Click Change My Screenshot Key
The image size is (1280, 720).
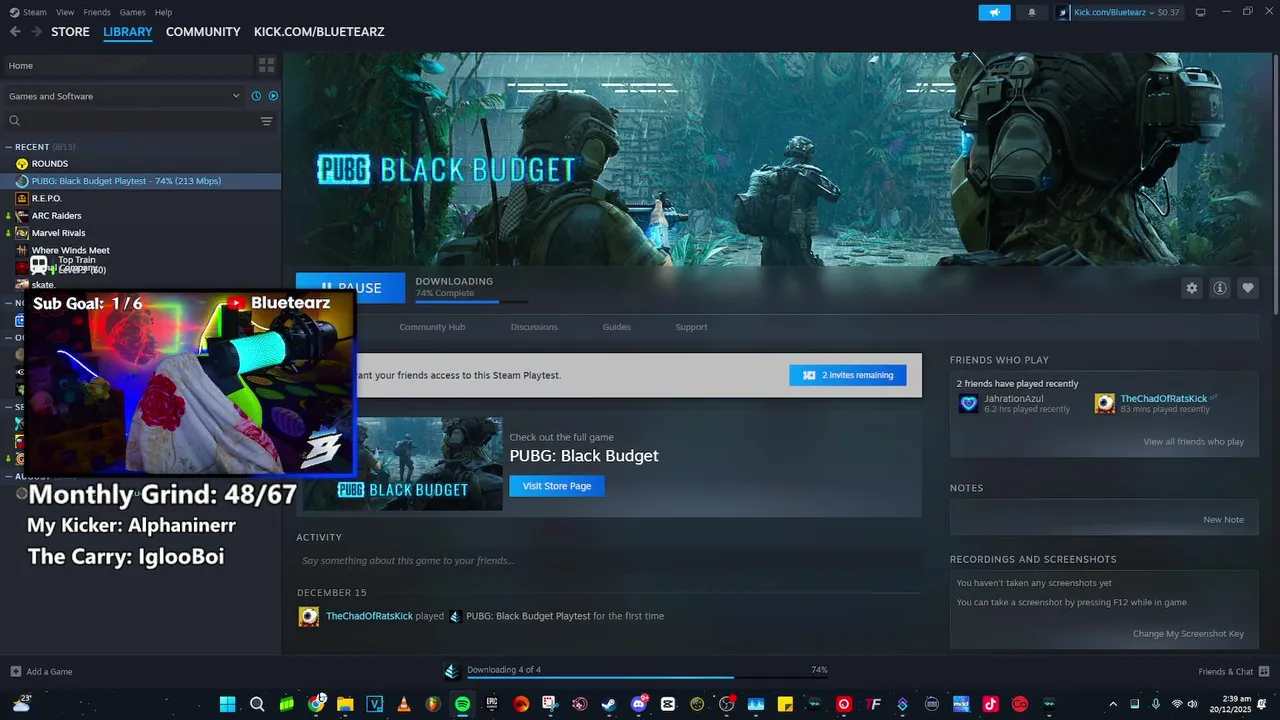tap(1188, 634)
